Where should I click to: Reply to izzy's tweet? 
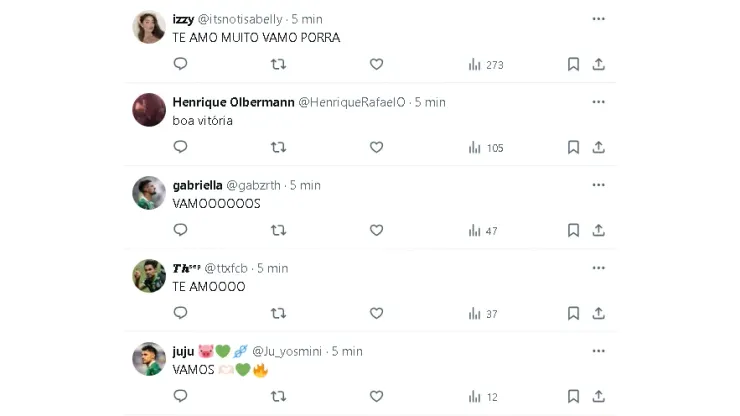[x=181, y=64]
